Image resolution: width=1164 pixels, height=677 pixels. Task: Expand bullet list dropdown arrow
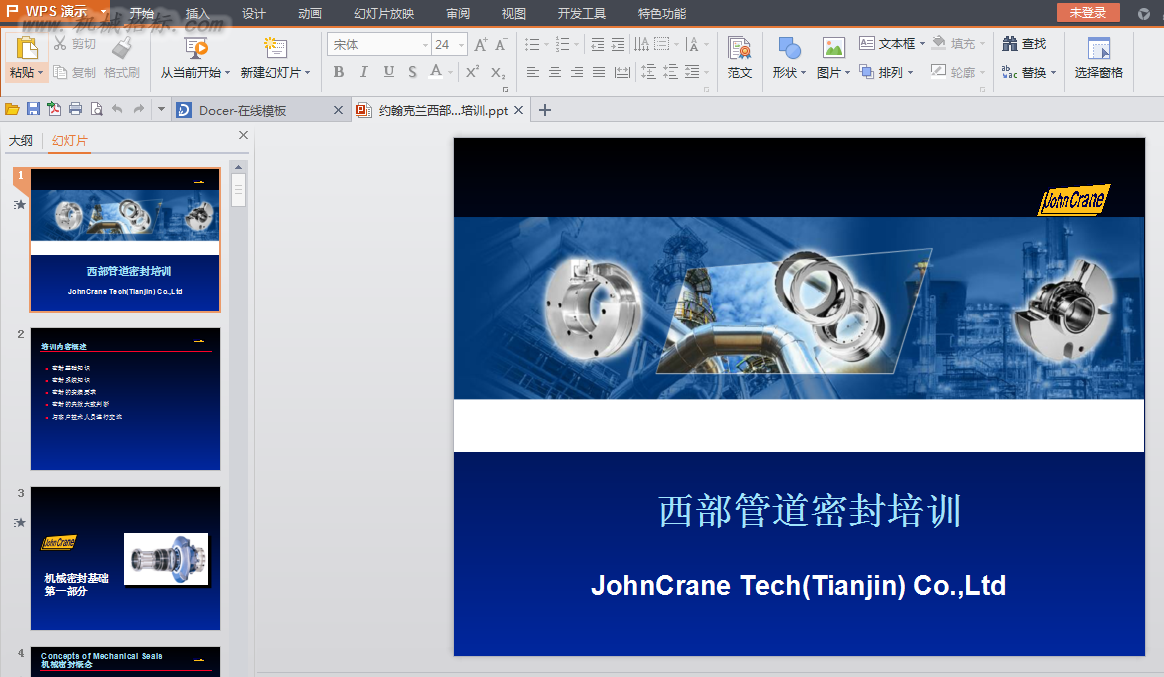tap(546, 45)
